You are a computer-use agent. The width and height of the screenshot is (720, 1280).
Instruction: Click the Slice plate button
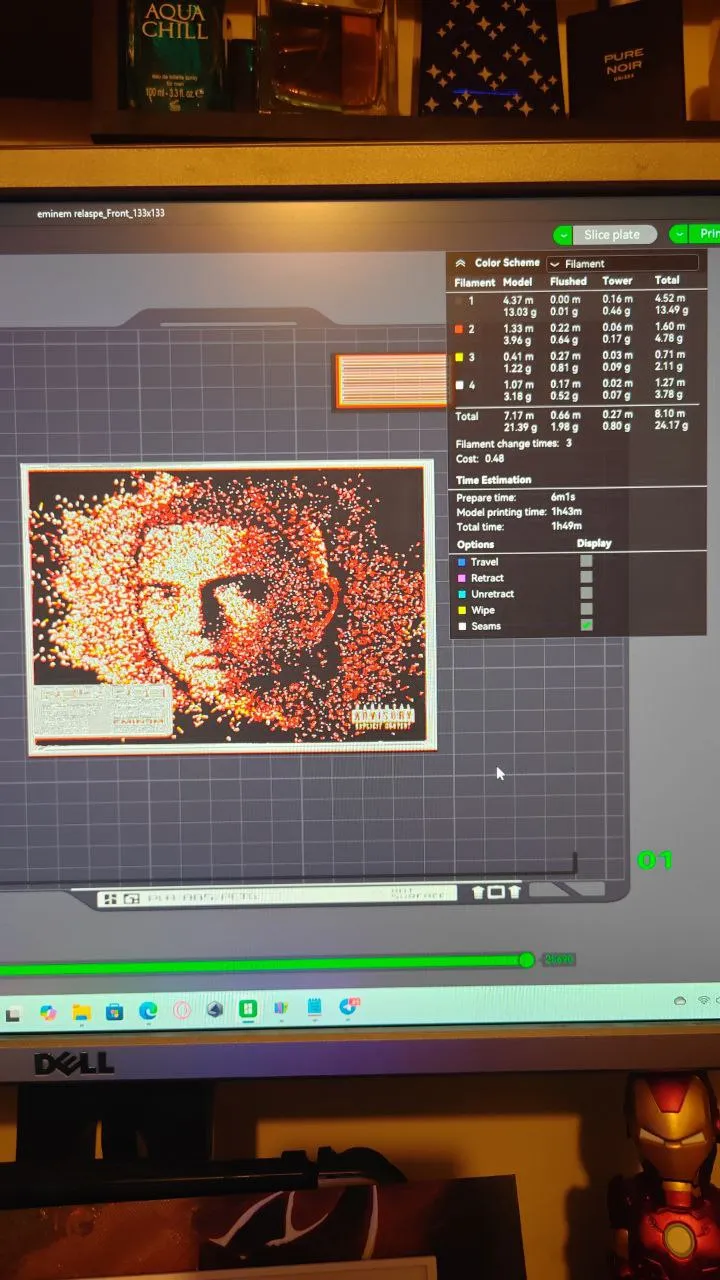pos(613,235)
